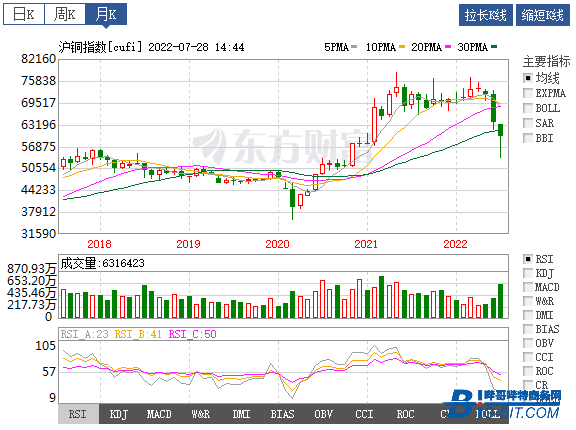
Task: Click the tallest green volume bar in 2021
Action: point(382,297)
